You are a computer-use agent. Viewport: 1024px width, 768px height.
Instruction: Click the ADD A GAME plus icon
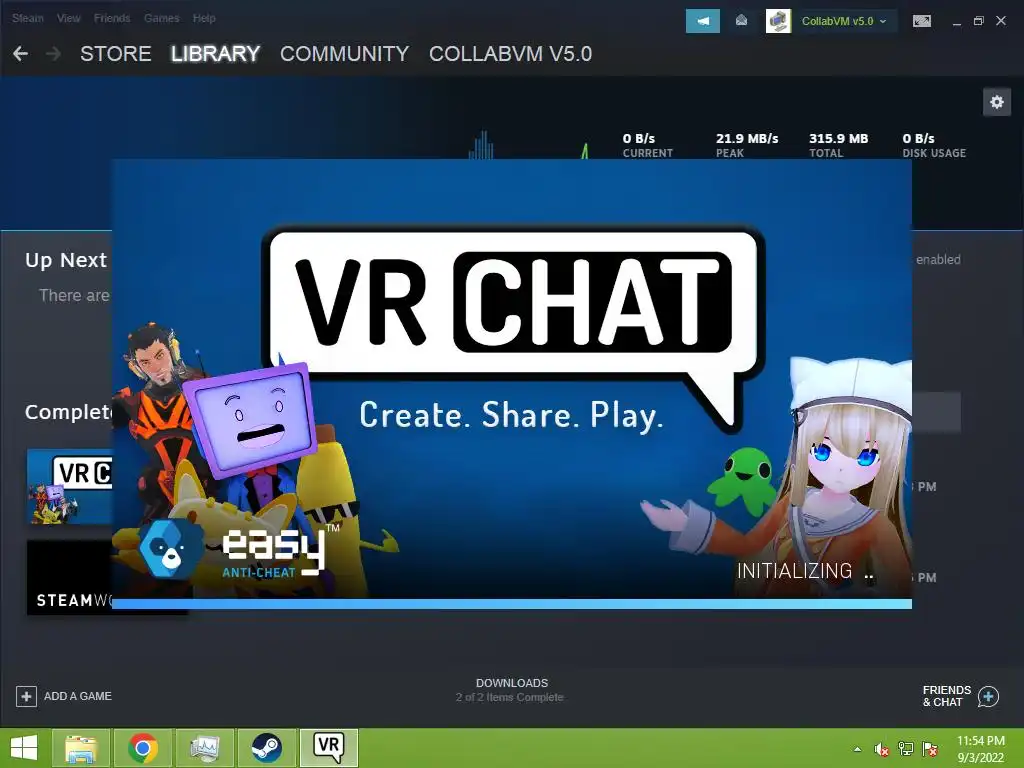click(26, 696)
